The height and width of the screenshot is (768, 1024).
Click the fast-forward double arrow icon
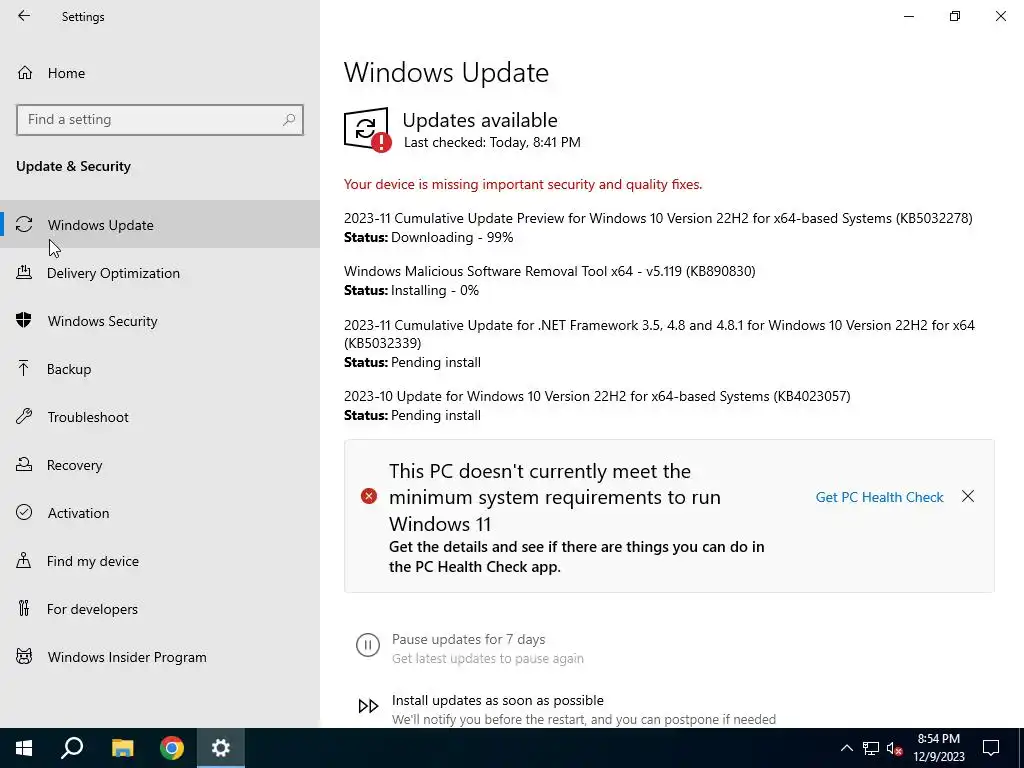click(x=368, y=706)
